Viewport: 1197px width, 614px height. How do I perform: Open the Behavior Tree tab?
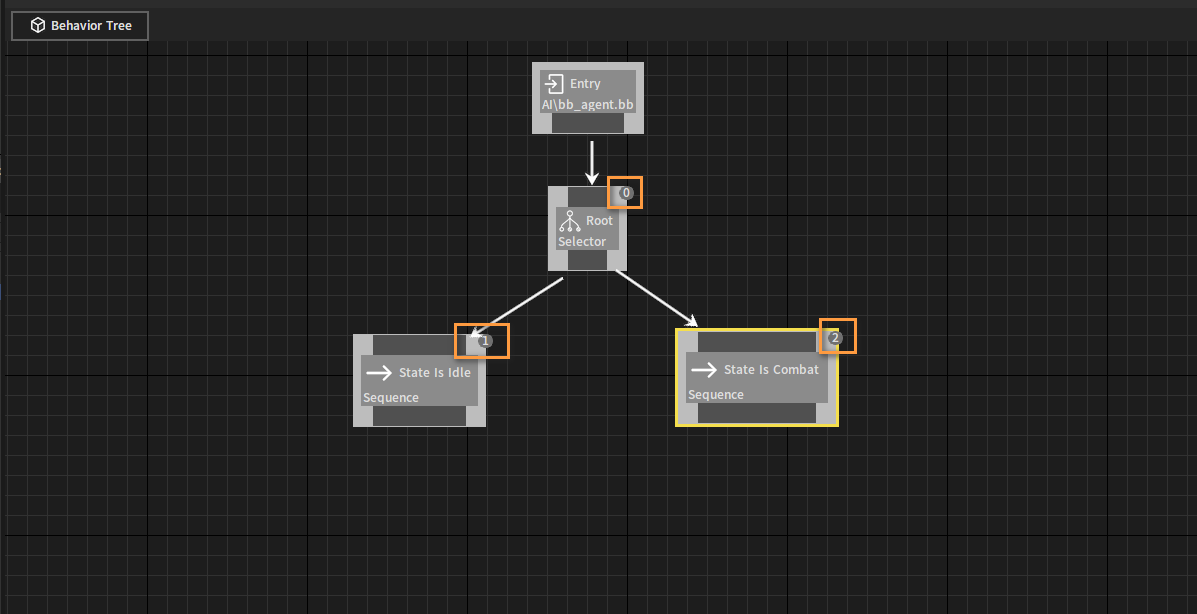[x=80, y=25]
